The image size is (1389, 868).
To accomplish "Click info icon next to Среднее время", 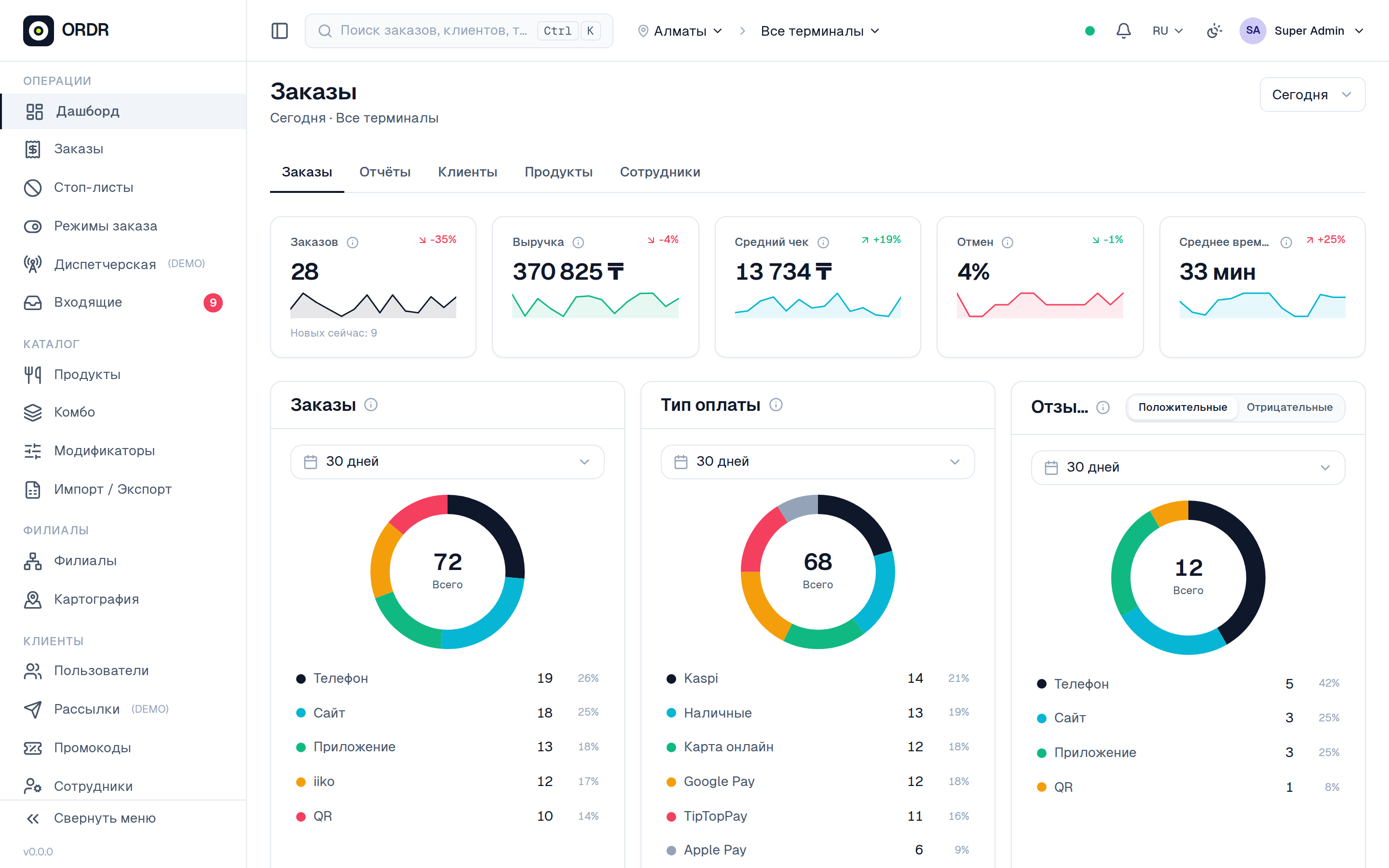I will pyautogui.click(x=1286, y=242).
